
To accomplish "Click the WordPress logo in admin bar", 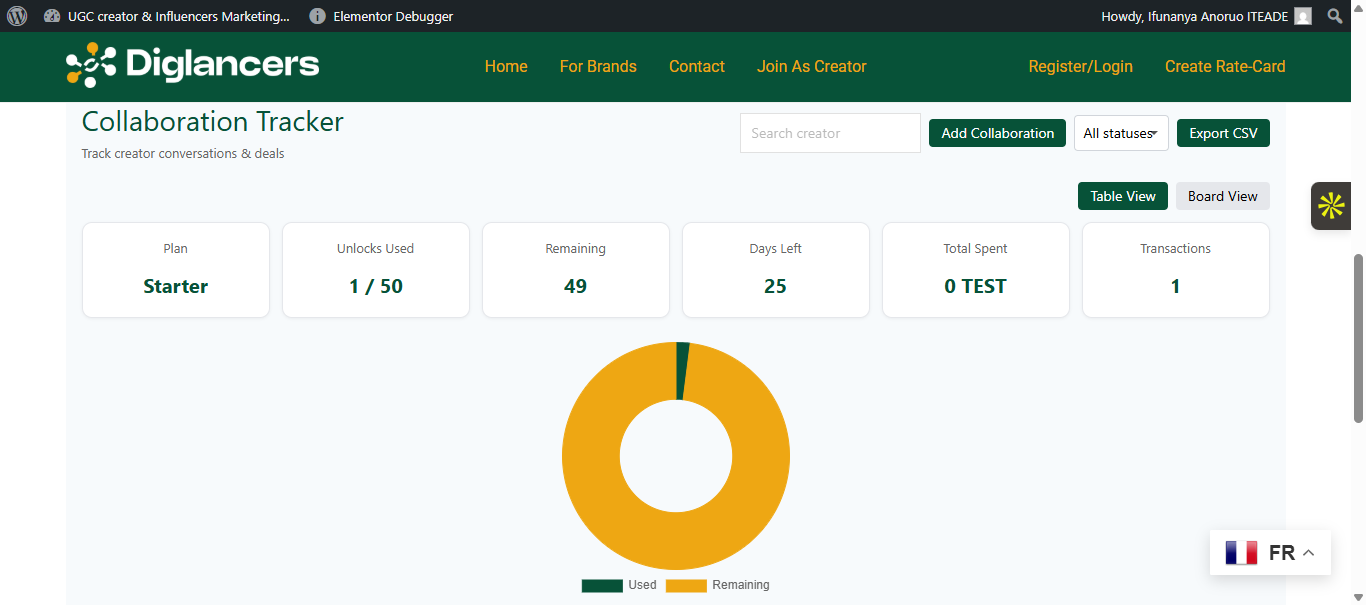I will coord(17,16).
